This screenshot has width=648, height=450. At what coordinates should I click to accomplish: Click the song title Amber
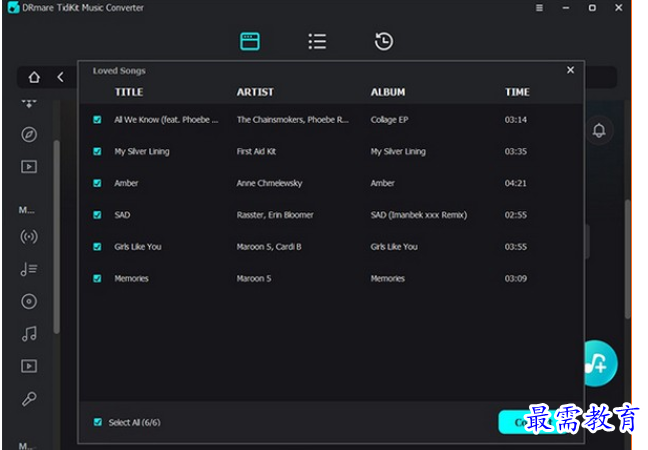click(126, 183)
